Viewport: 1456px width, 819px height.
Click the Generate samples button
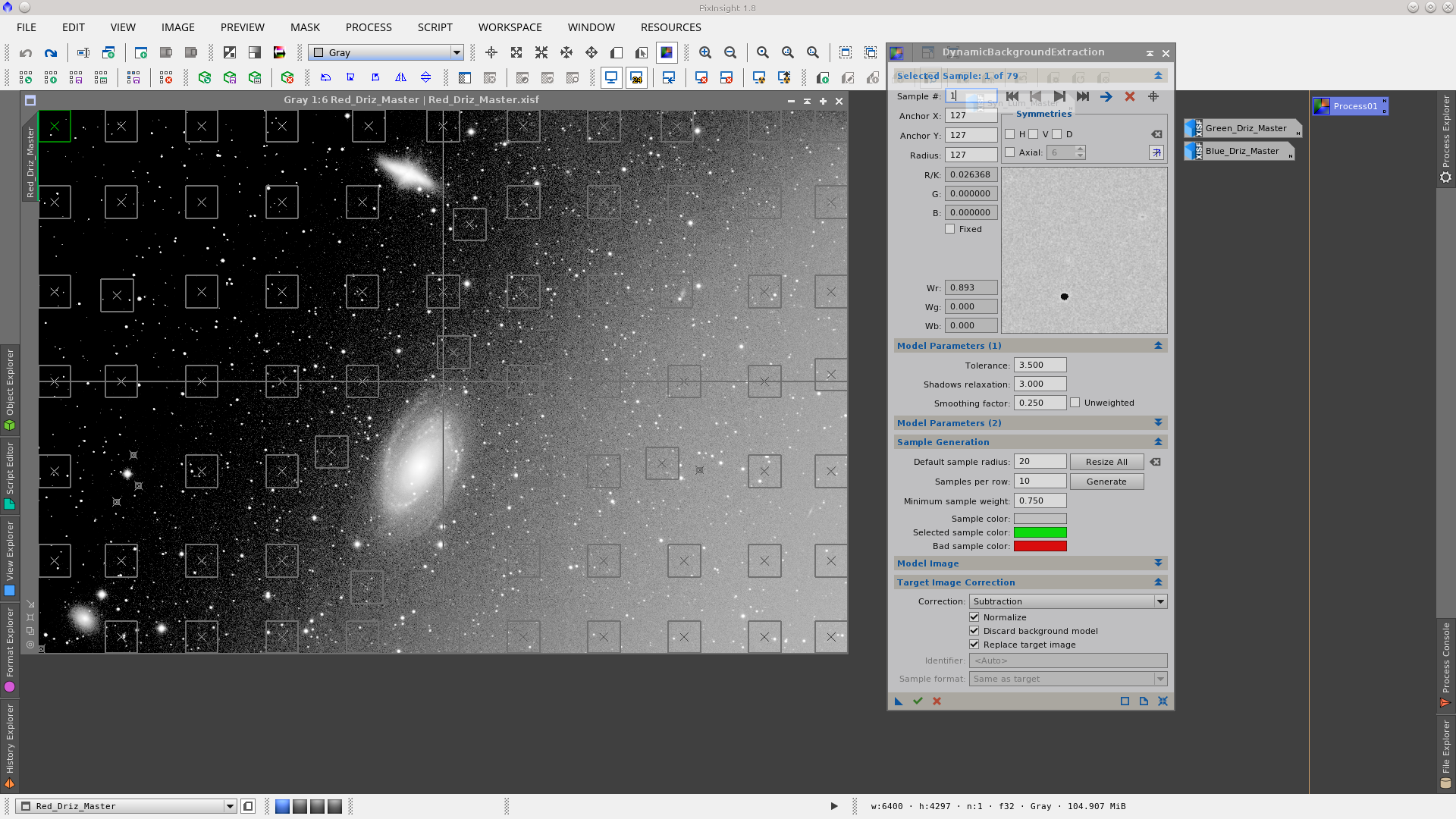[x=1106, y=481]
